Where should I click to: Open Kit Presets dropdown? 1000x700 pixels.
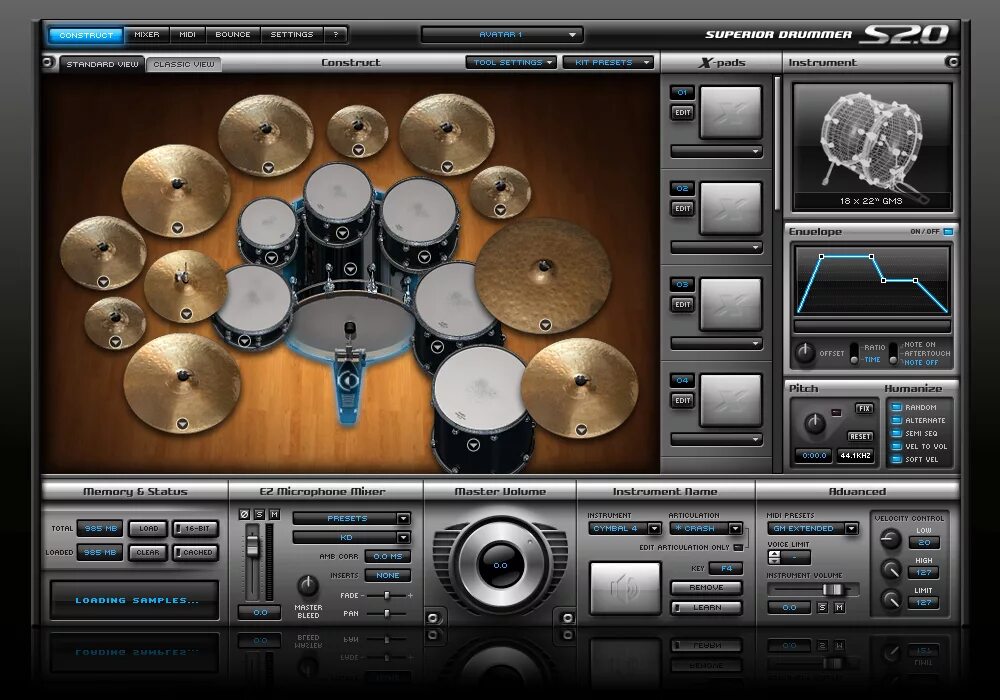pyautogui.click(x=608, y=62)
